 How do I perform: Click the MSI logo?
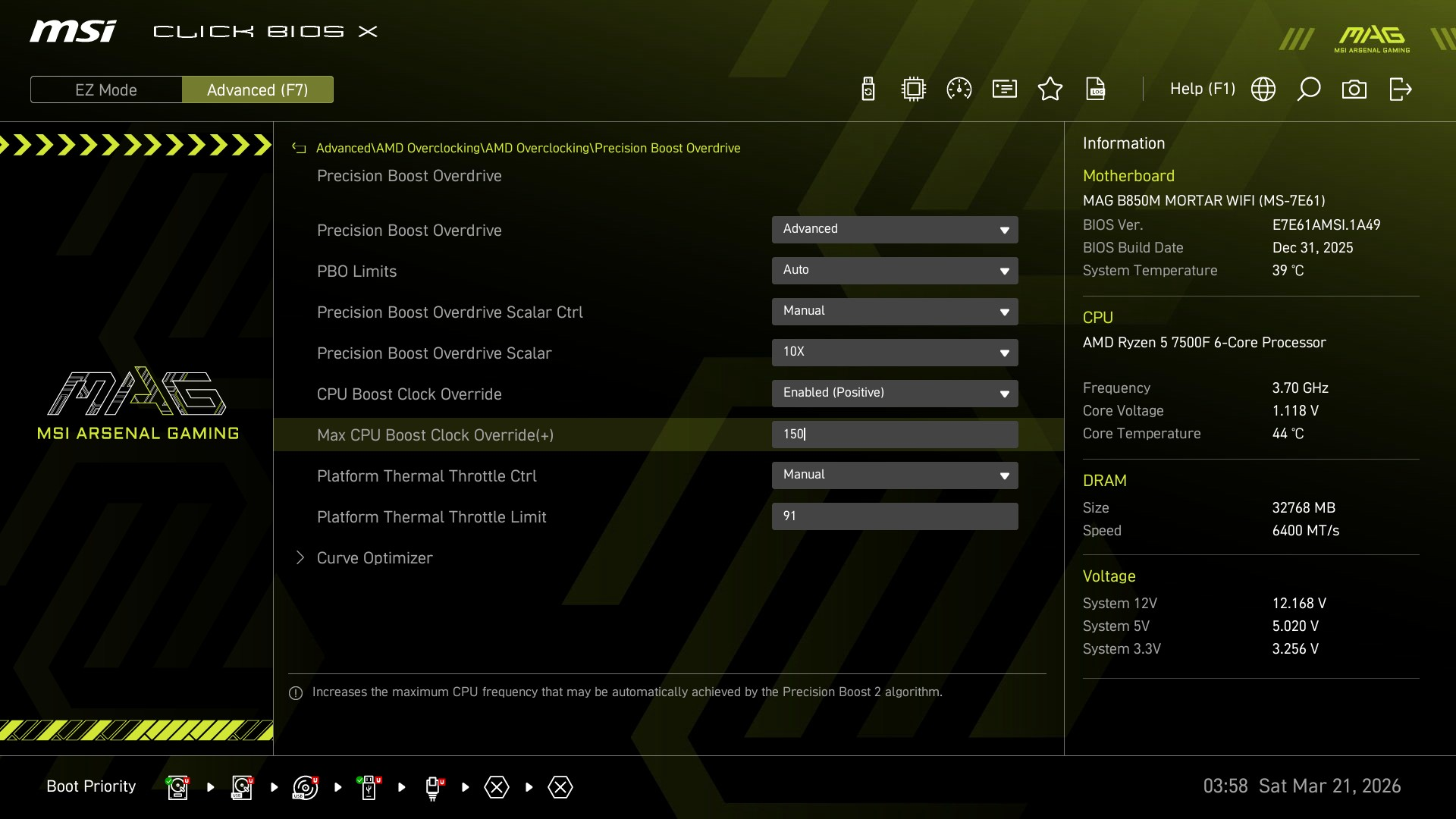74,31
